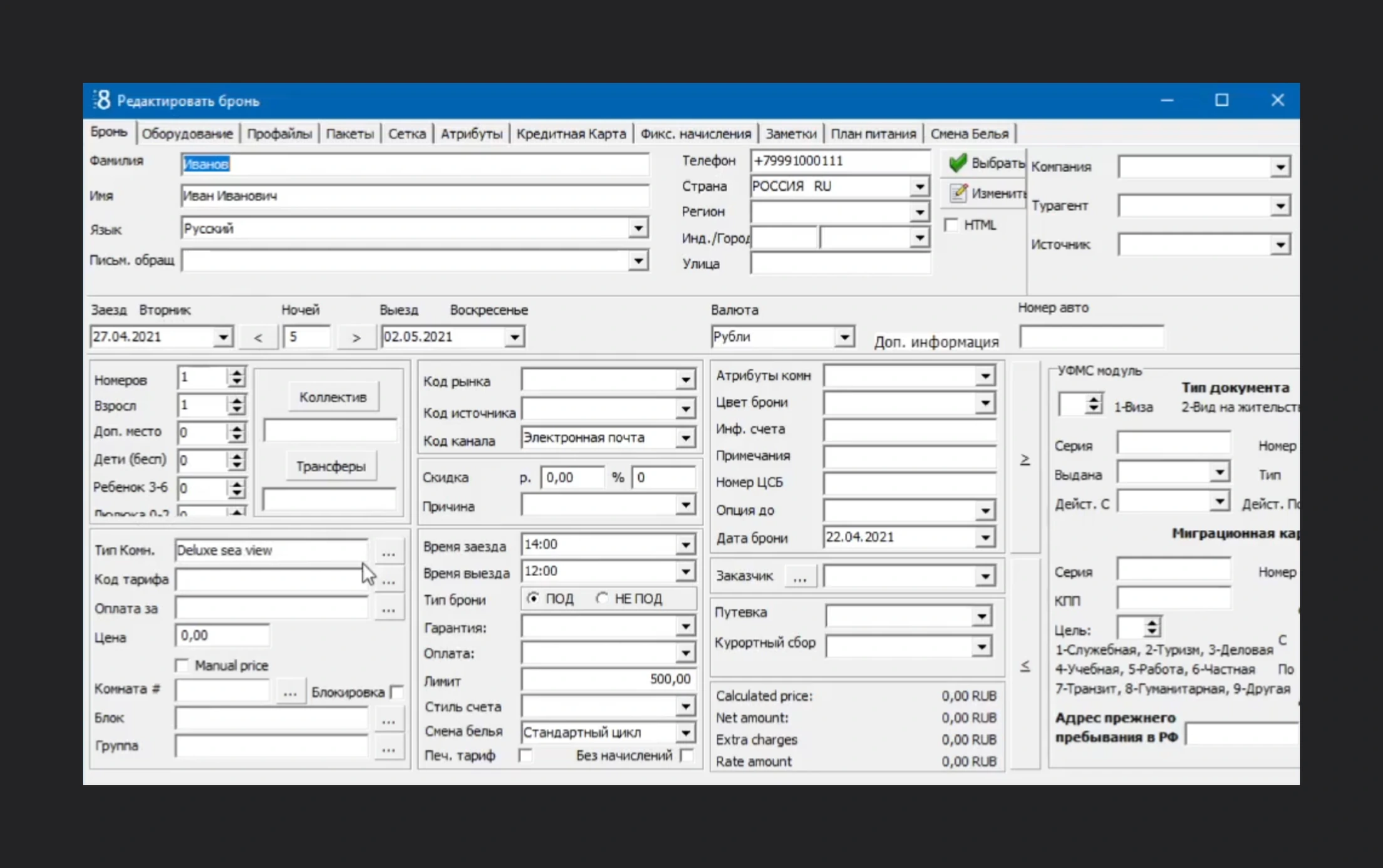The image size is (1383, 868).
Task: Open the План питания tab
Action: click(x=873, y=134)
